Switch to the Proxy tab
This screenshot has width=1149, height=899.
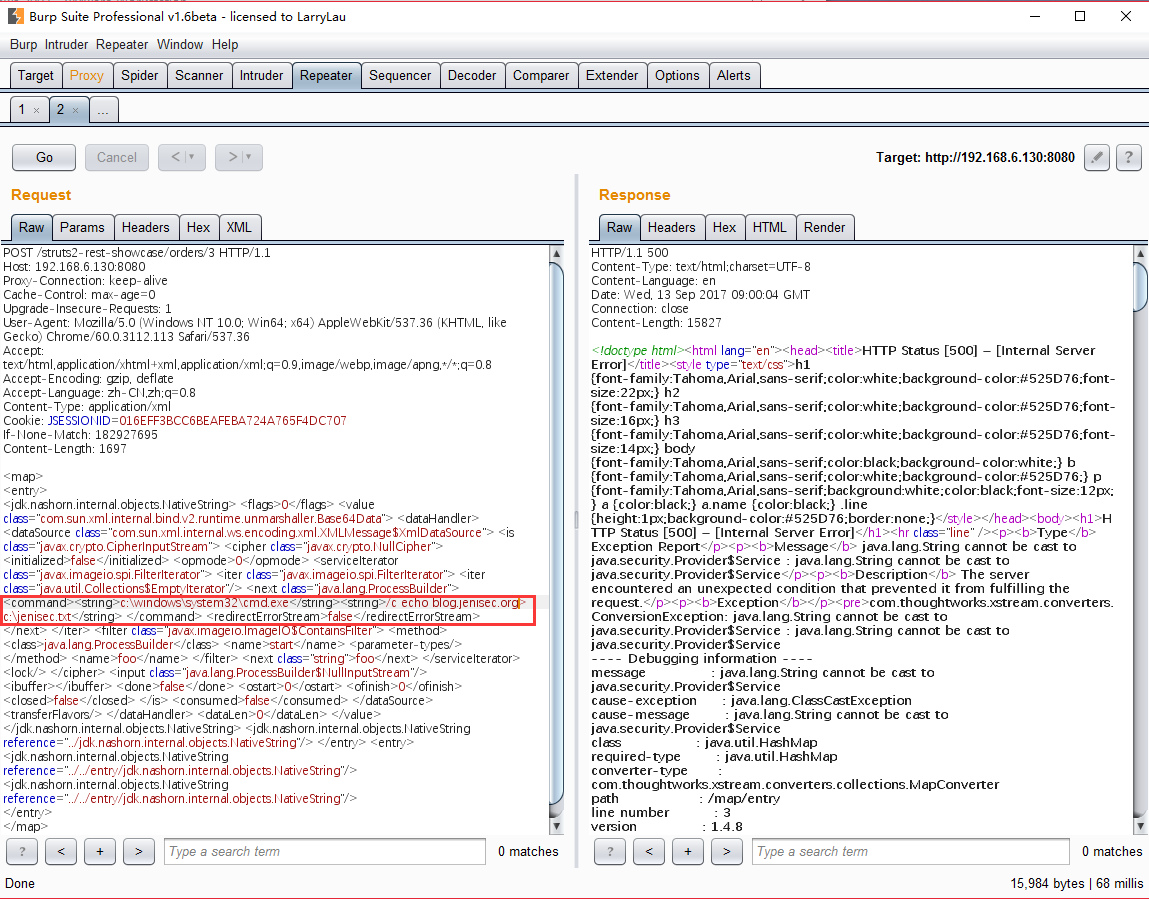click(86, 75)
